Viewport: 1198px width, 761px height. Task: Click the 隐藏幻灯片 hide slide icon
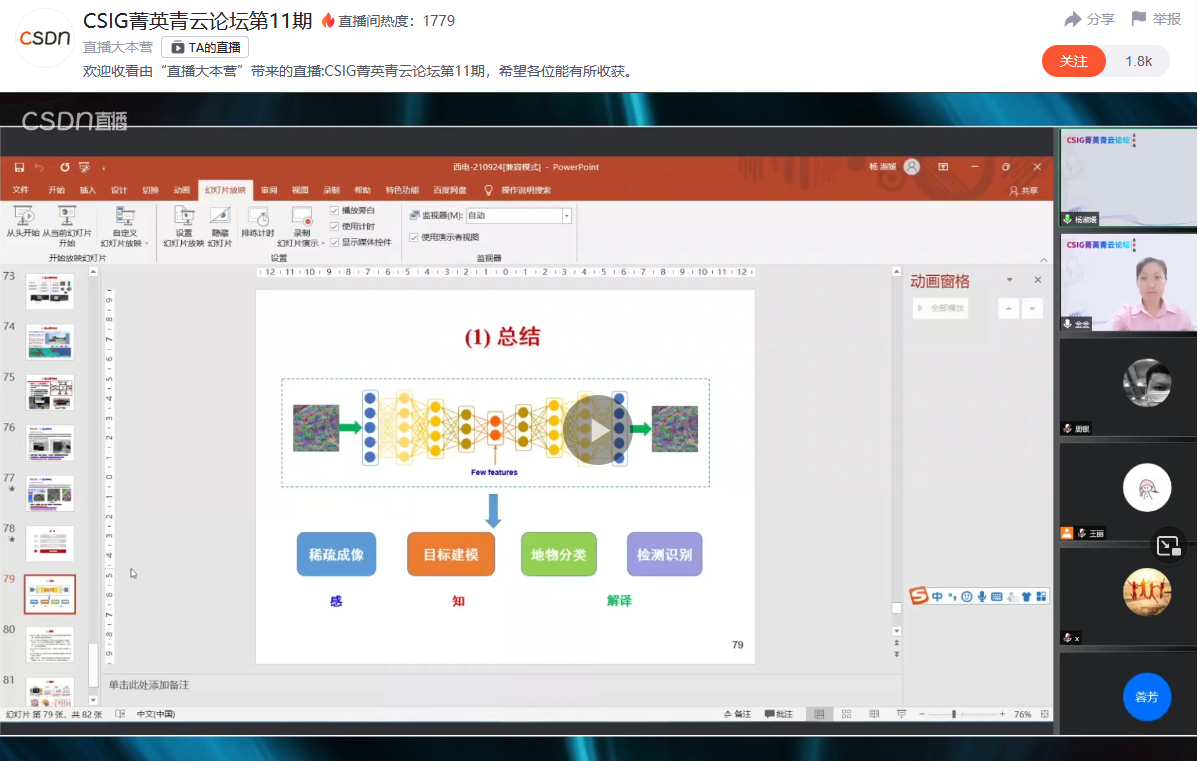click(220, 217)
